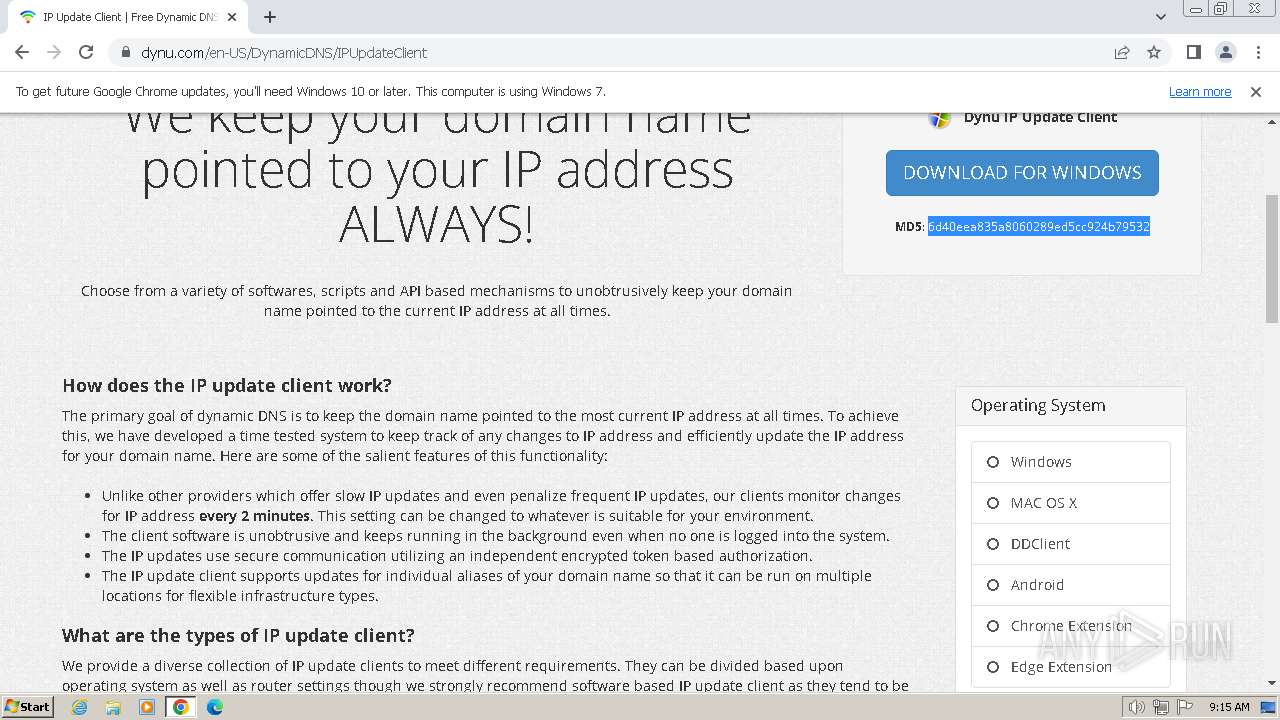
Task: Dismiss the Chrome update notification bar
Action: (x=1256, y=91)
